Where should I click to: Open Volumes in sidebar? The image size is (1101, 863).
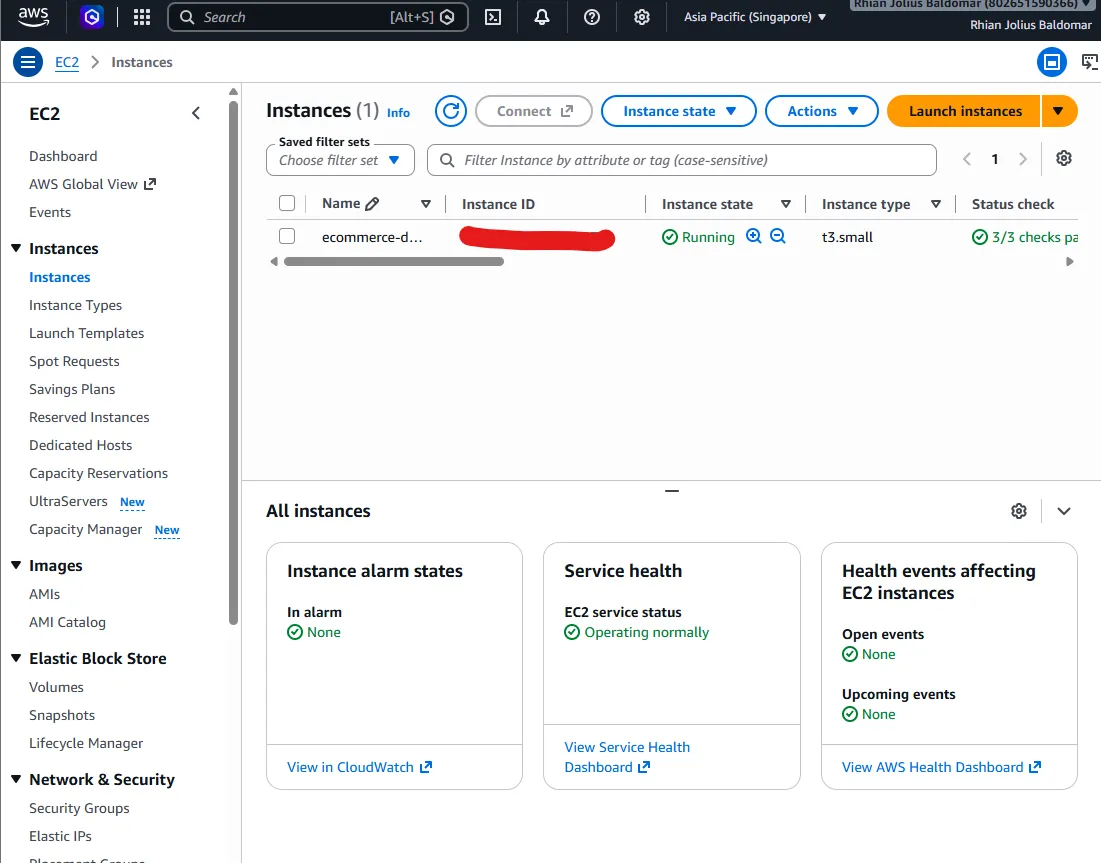tap(56, 687)
